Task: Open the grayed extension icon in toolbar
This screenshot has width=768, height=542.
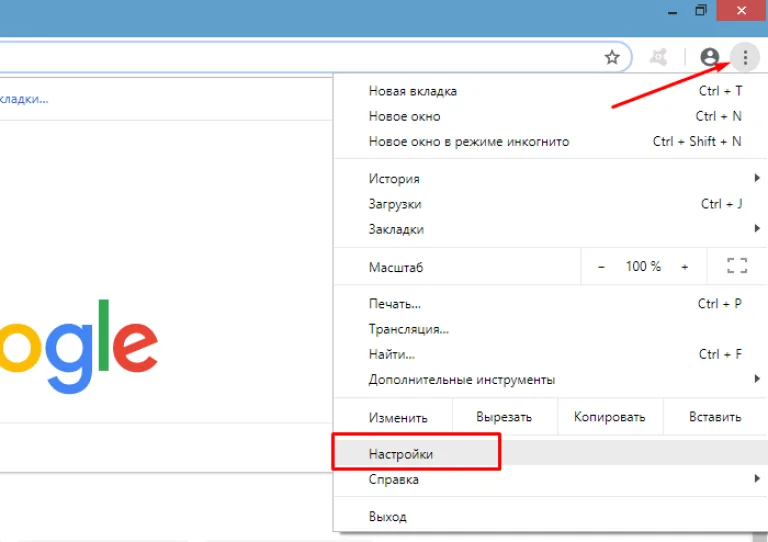Action: tap(658, 57)
